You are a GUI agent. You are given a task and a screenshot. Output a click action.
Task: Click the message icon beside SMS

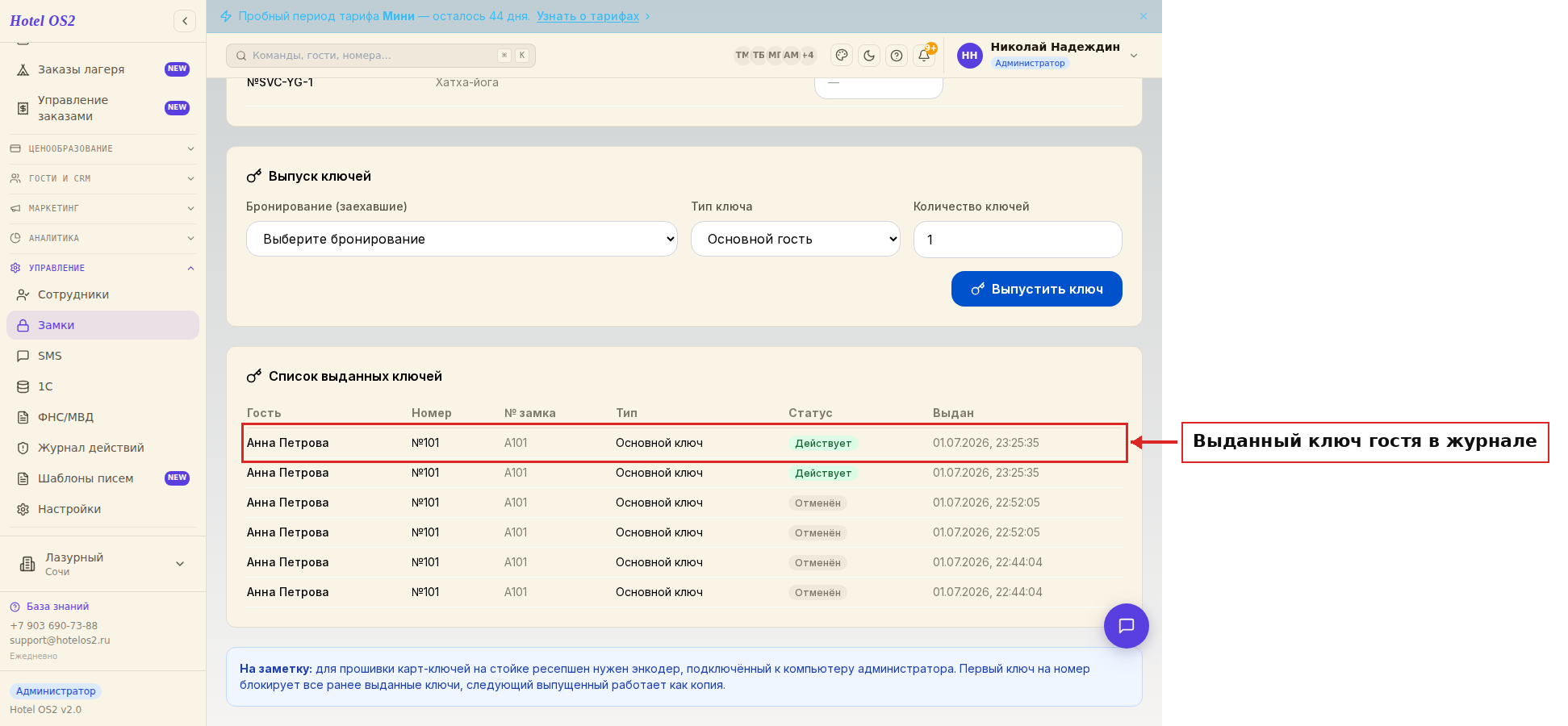pos(23,356)
